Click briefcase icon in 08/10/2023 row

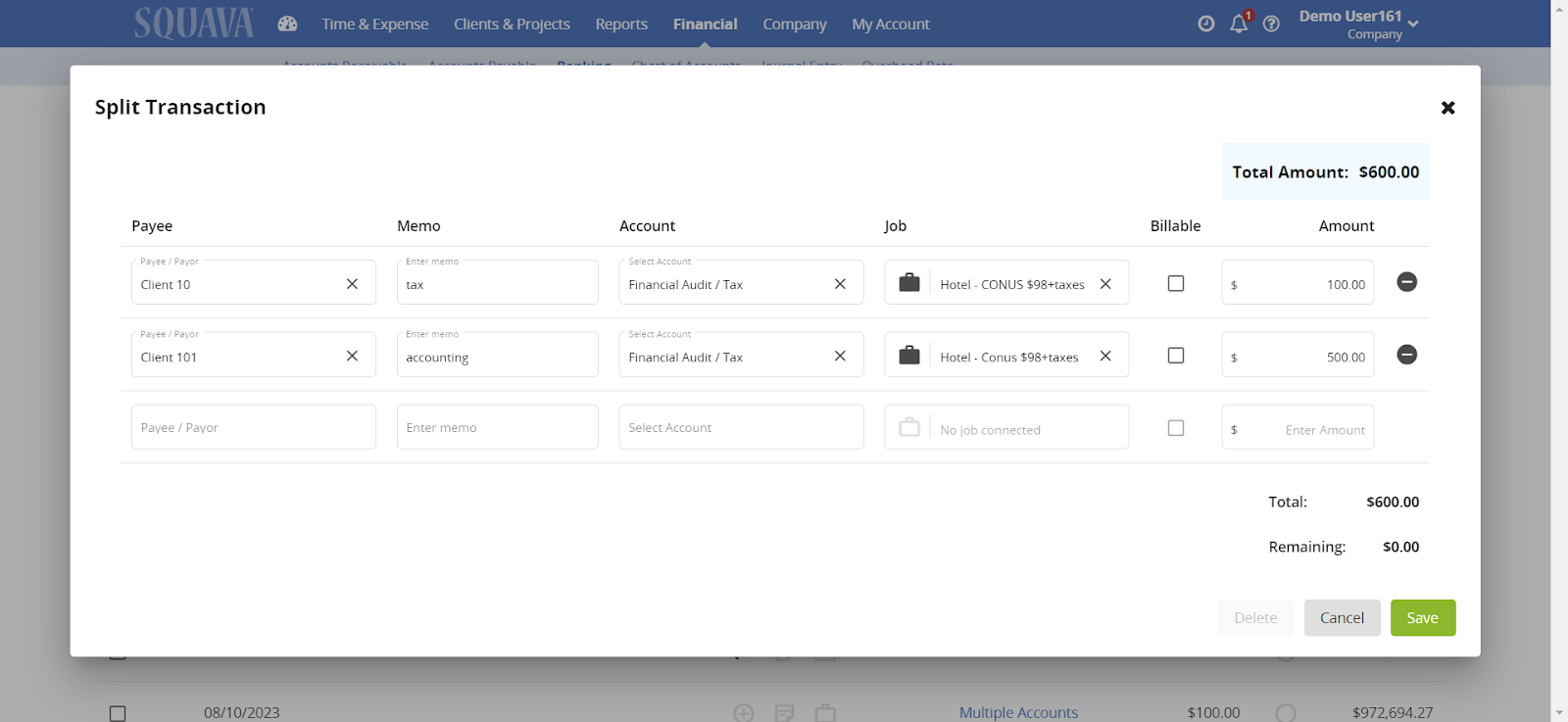[x=825, y=713]
